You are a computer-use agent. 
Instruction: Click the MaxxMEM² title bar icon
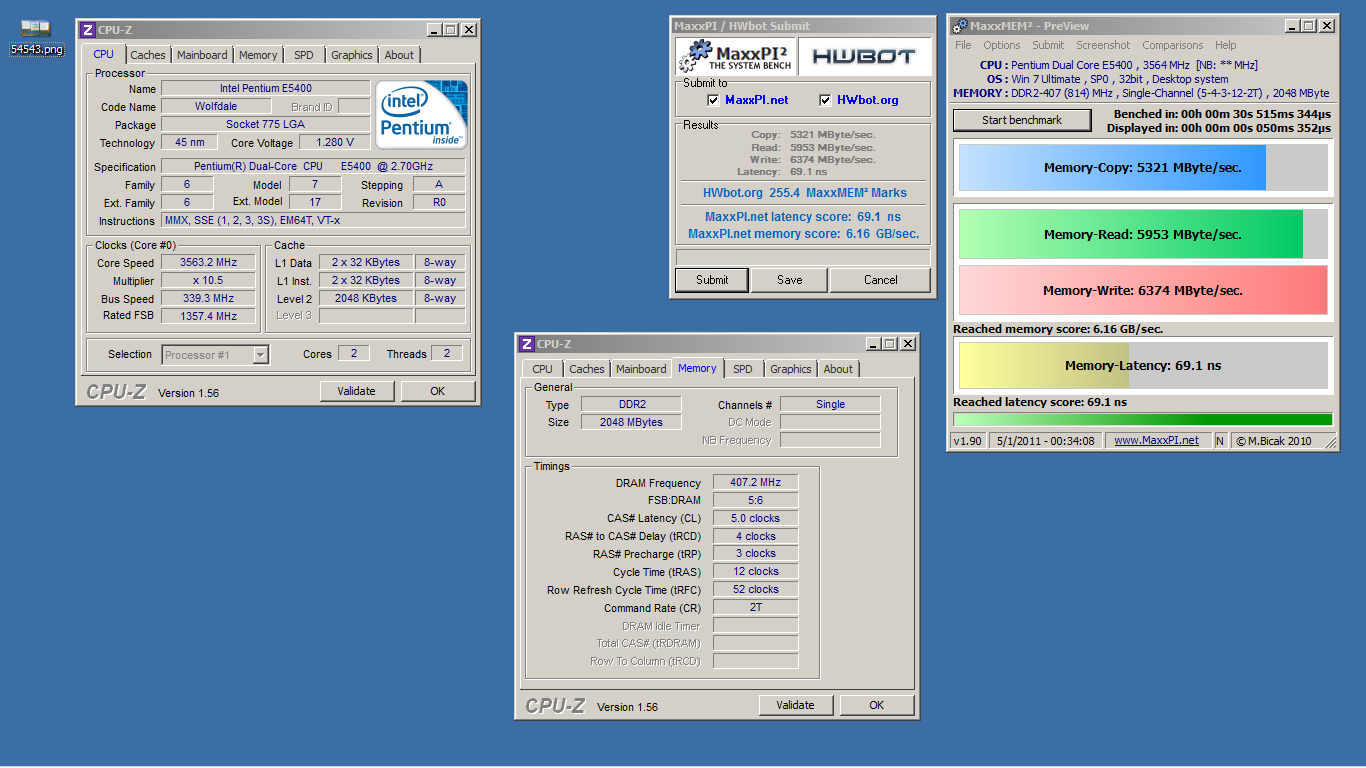click(x=960, y=26)
